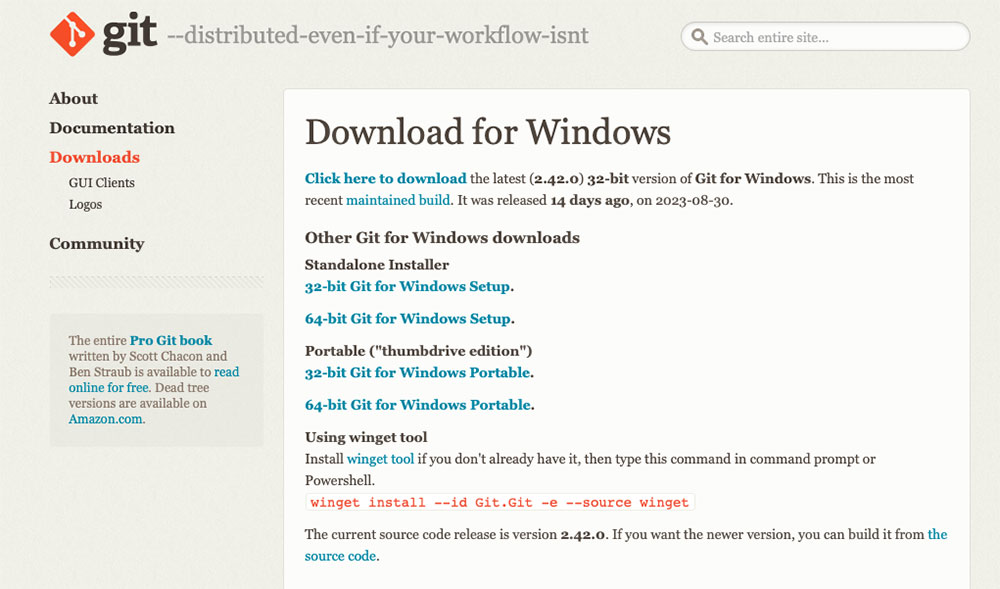Click the Git diamond logo icon
Screen dimensions: 1000x589
(x=72, y=34)
